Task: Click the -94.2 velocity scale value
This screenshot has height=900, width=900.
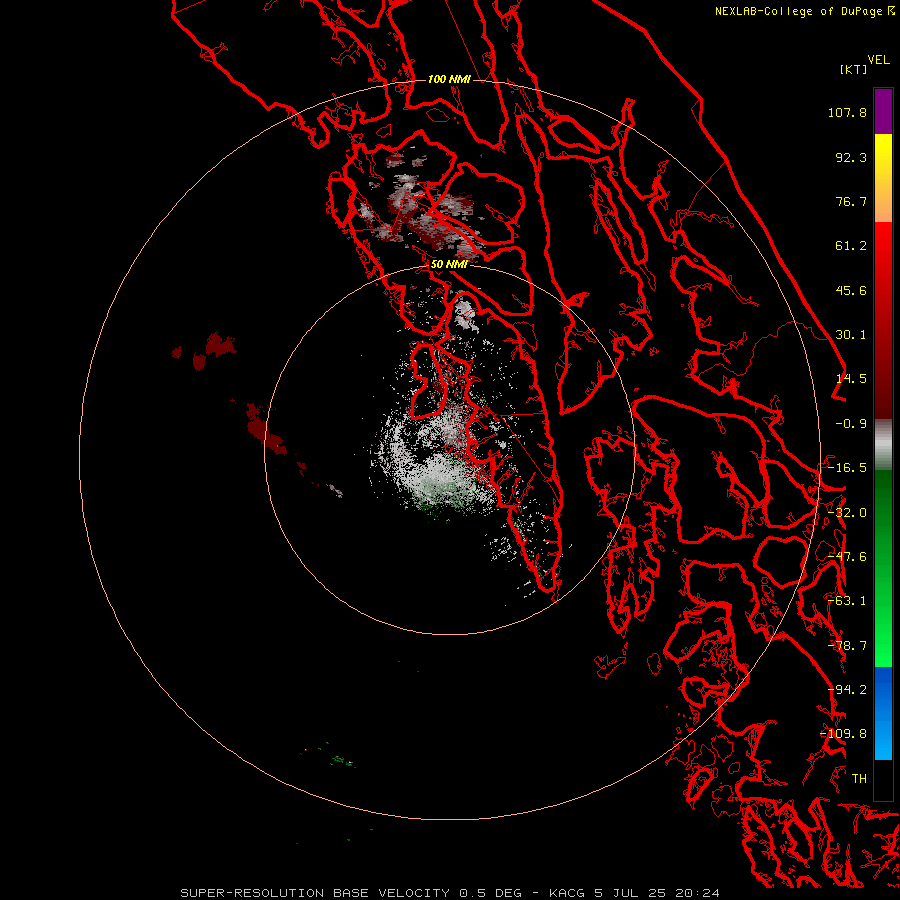Action: [847, 690]
